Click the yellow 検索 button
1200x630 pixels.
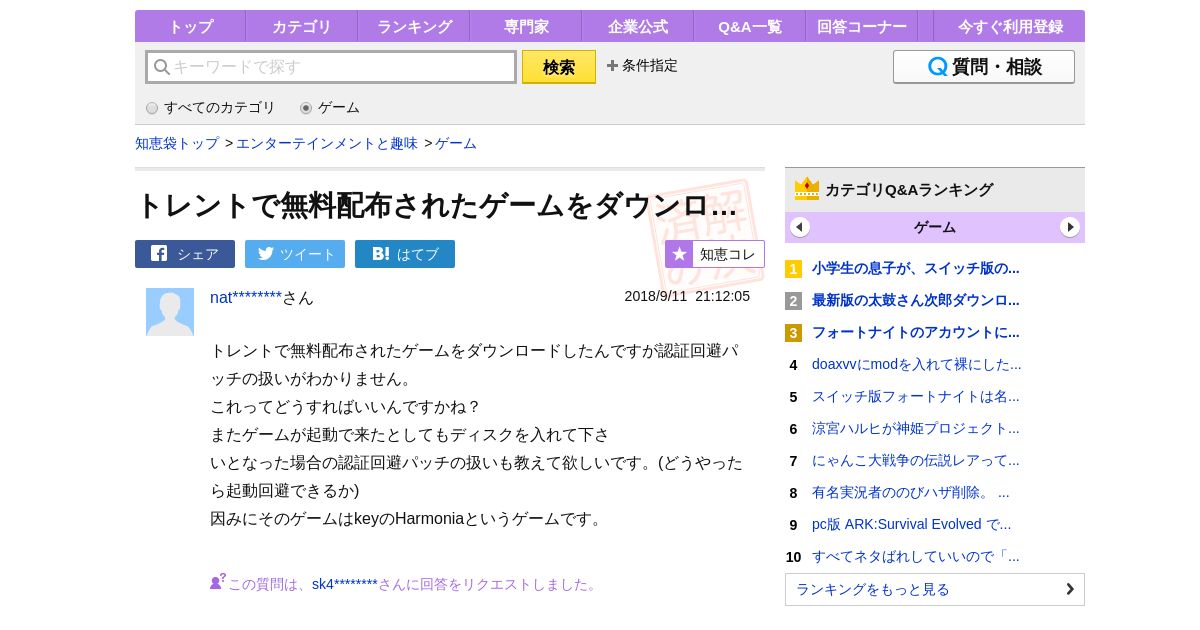[559, 67]
